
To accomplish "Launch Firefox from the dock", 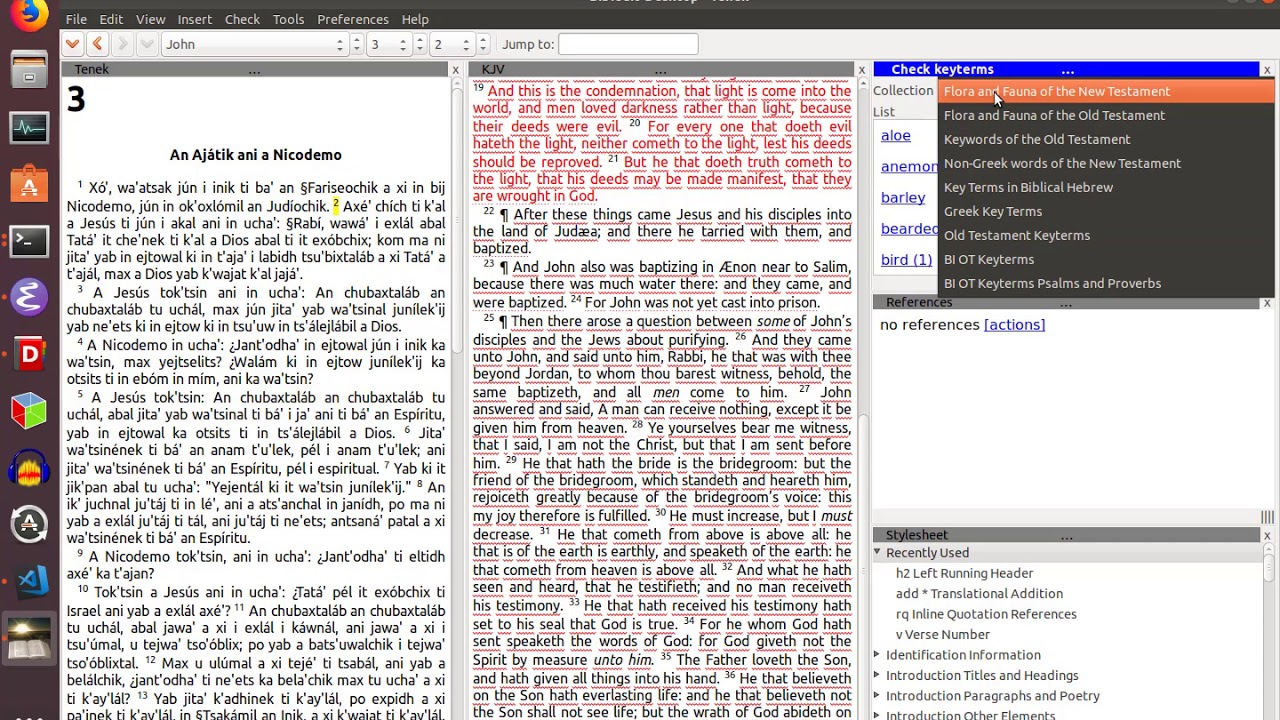I will (x=29, y=14).
